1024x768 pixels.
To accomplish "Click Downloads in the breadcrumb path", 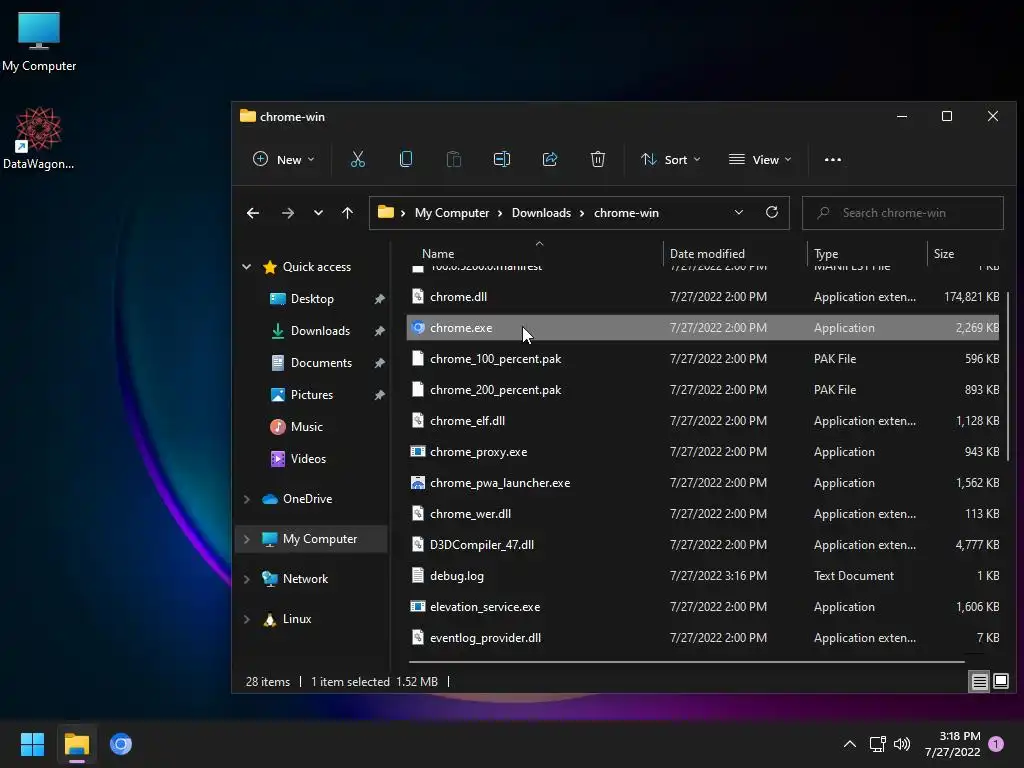I will pos(541,213).
